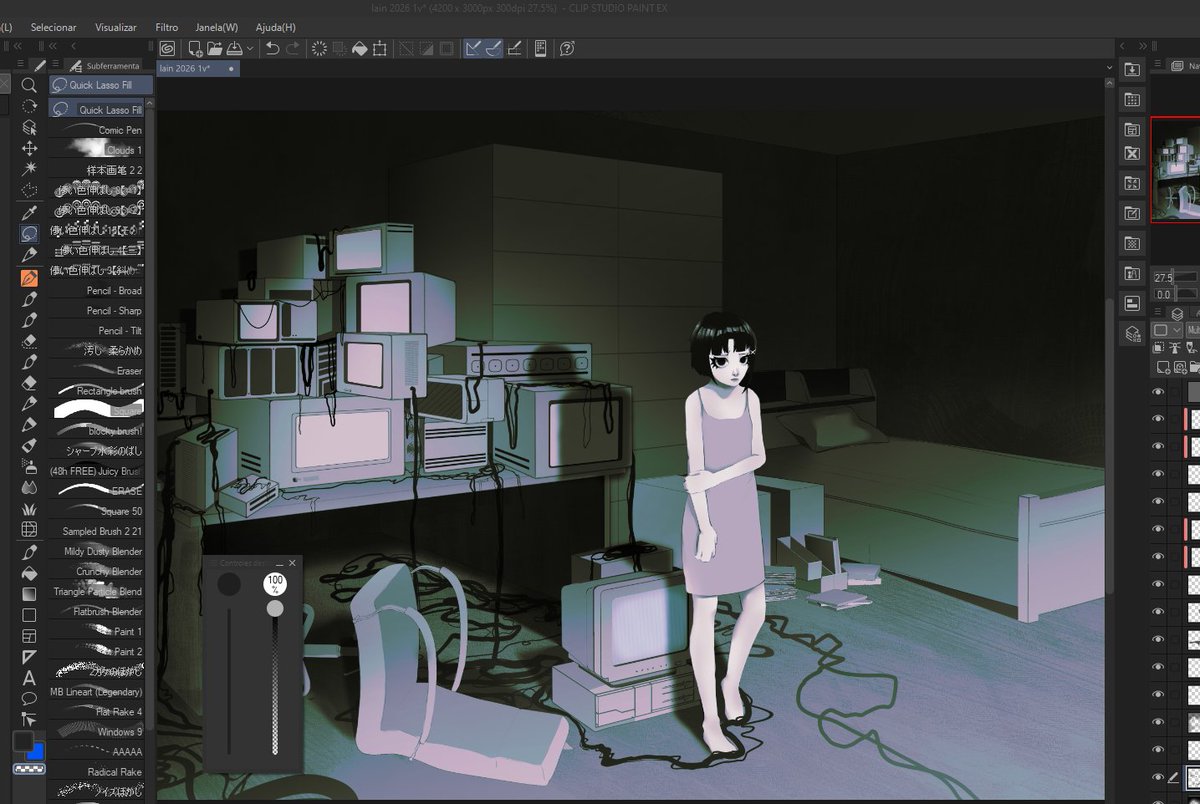The height and width of the screenshot is (804, 1200).
Task: Select the Operation object tool
Action: [x=29, y=127]
